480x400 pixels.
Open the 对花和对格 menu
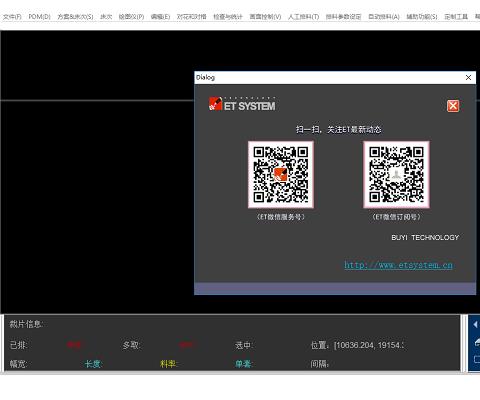click(192, 17)
